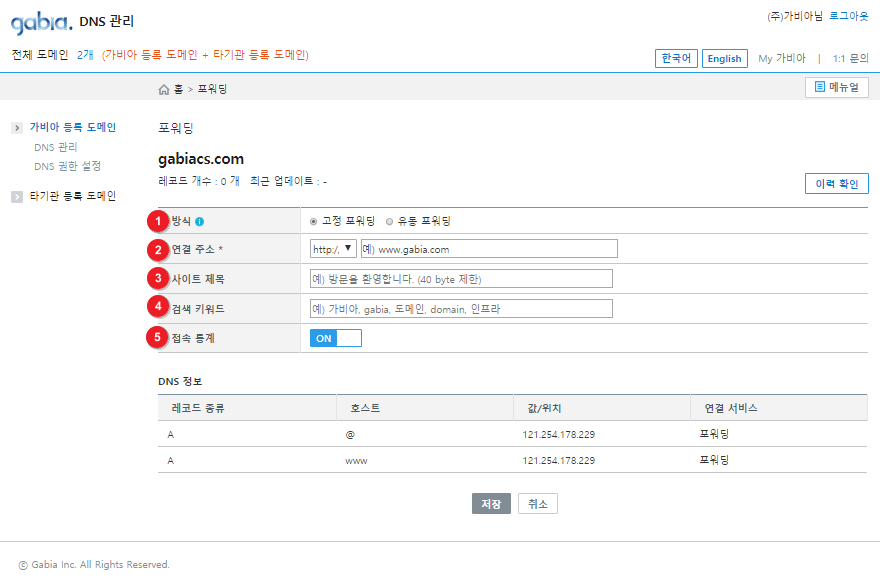The image size is (880, 585).
Task: Click the home icon in breadcrumb
Action: coord(164,89)
